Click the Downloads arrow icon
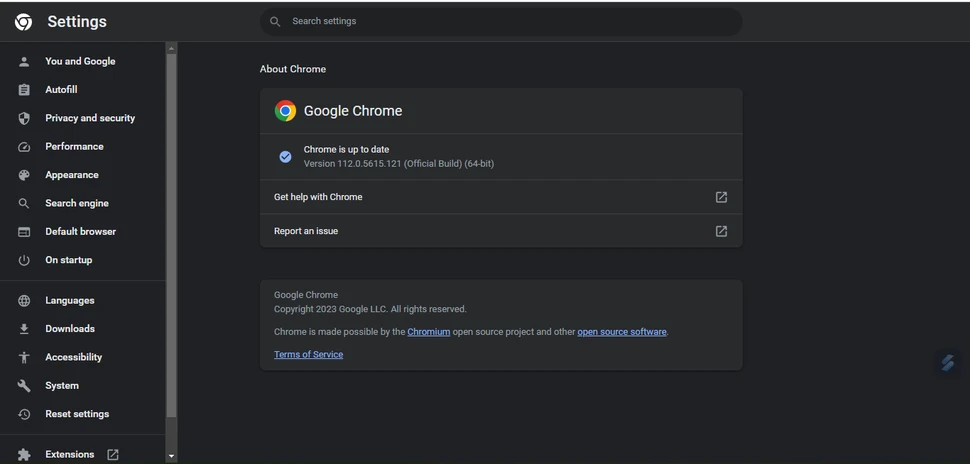Screen dimensions: 970x464 (x=24, y=329)
